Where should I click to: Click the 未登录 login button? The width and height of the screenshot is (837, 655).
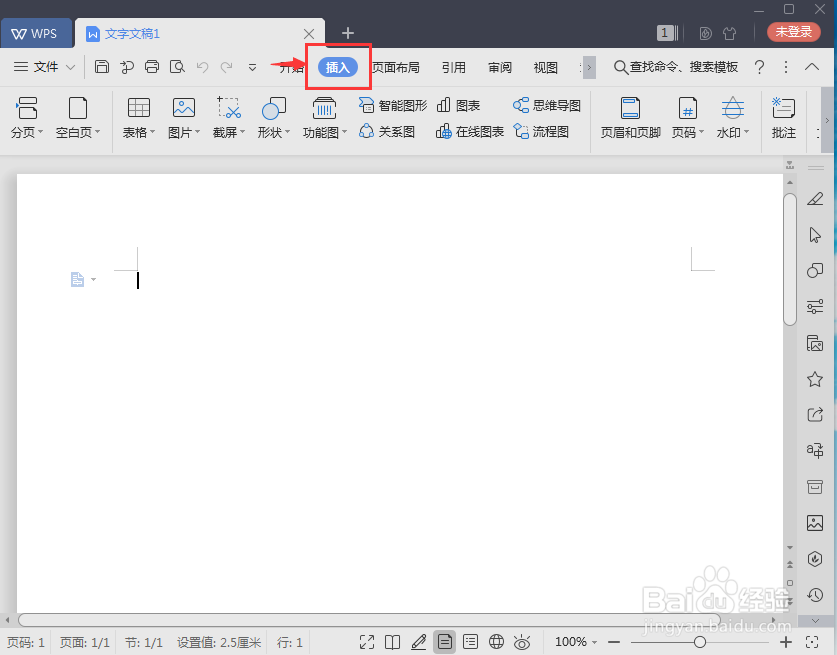[793, 32]
